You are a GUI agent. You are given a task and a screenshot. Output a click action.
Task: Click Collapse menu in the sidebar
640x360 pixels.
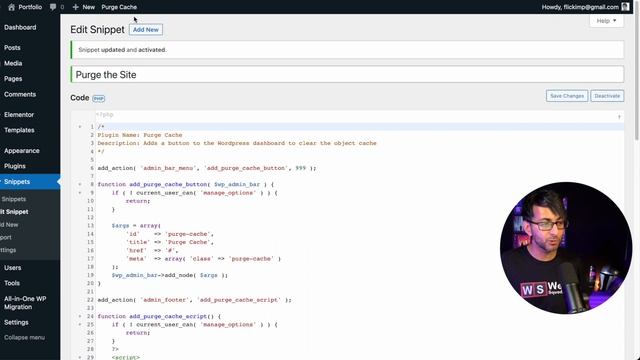click(x=24, y=338)
